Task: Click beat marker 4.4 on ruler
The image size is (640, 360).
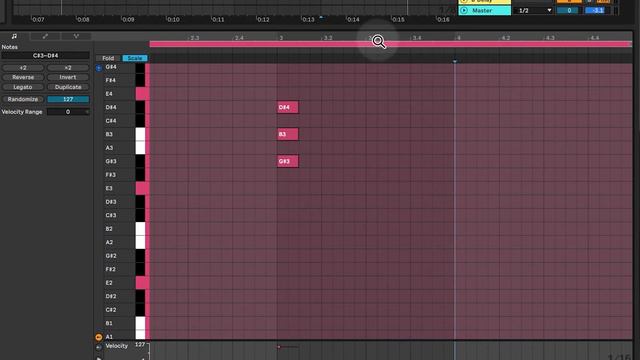Action: [x=595, y=38]
